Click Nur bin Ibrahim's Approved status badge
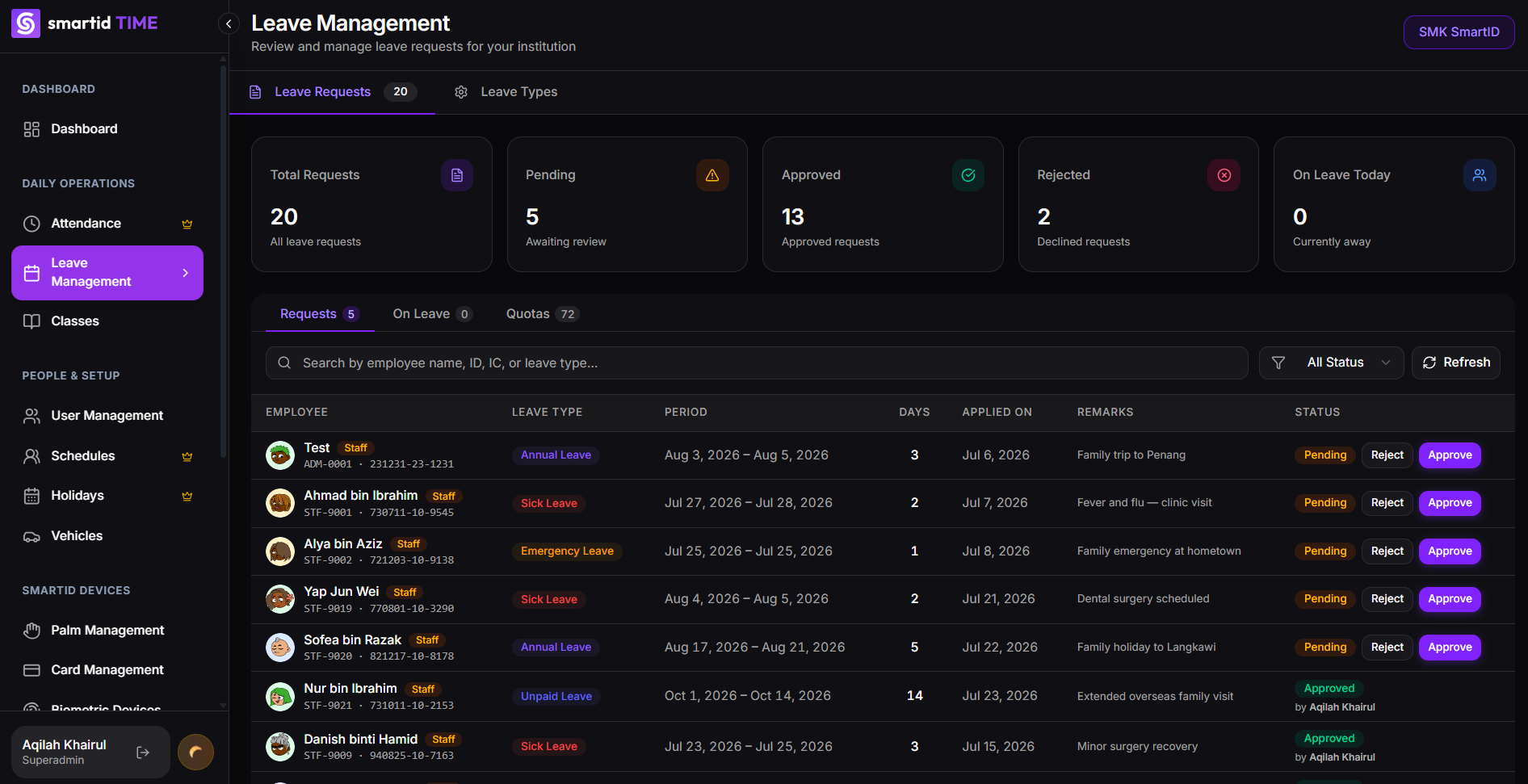The width and height of the screenshot is (1528, 784). [1329, 689]
